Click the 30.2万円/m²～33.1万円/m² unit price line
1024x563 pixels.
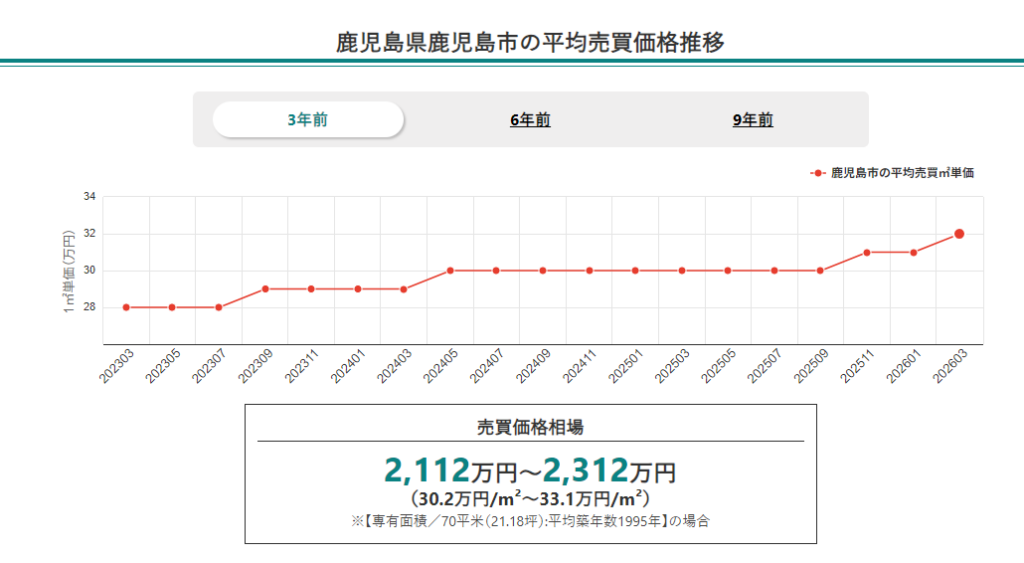pos(530,499)
